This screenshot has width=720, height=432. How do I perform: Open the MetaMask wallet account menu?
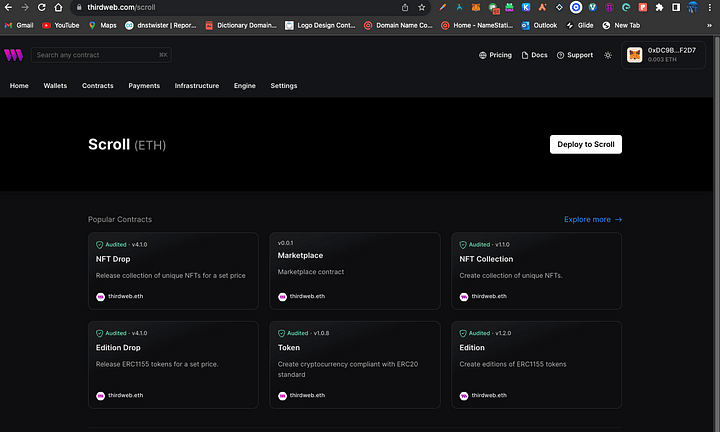[664, 55]
